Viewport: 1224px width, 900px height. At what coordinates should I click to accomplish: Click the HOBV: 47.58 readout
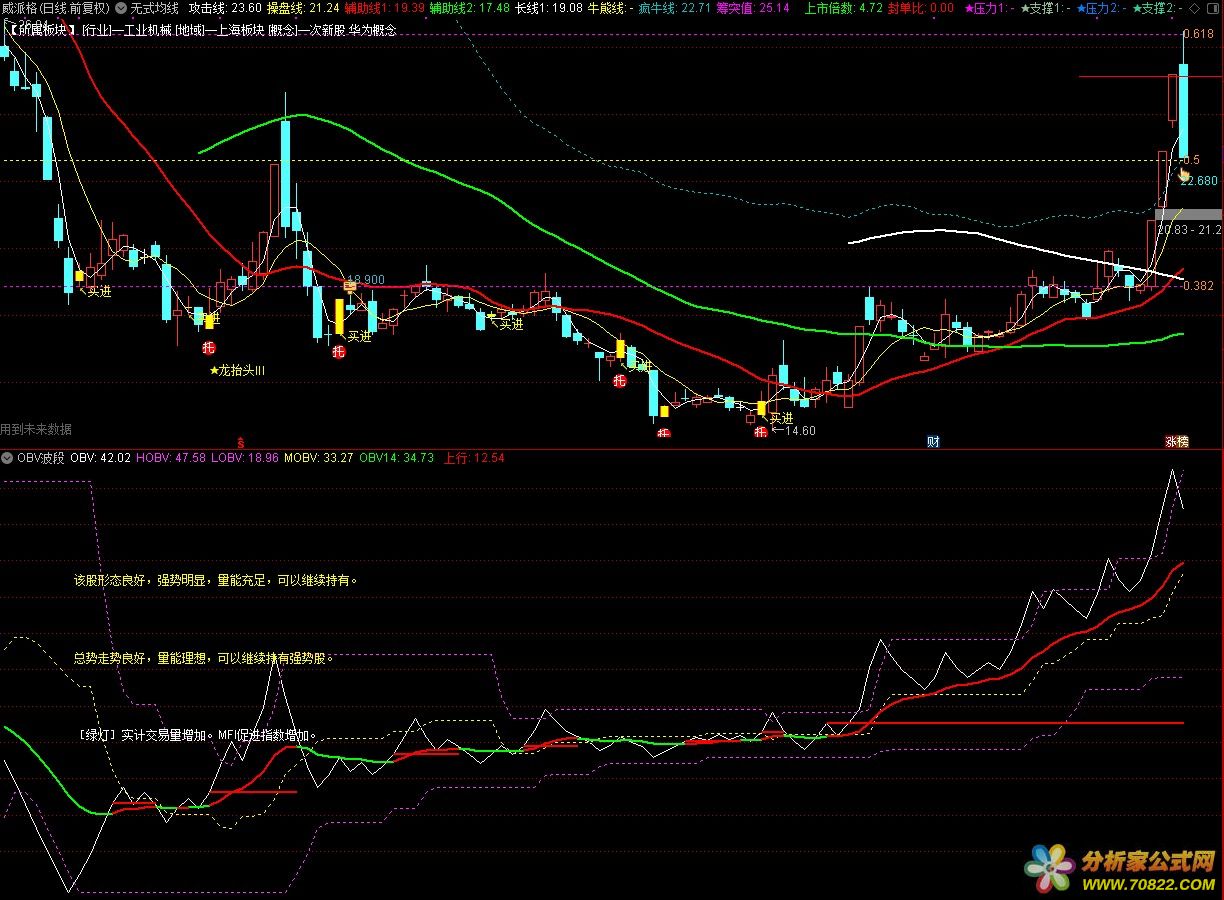point(171,457)
